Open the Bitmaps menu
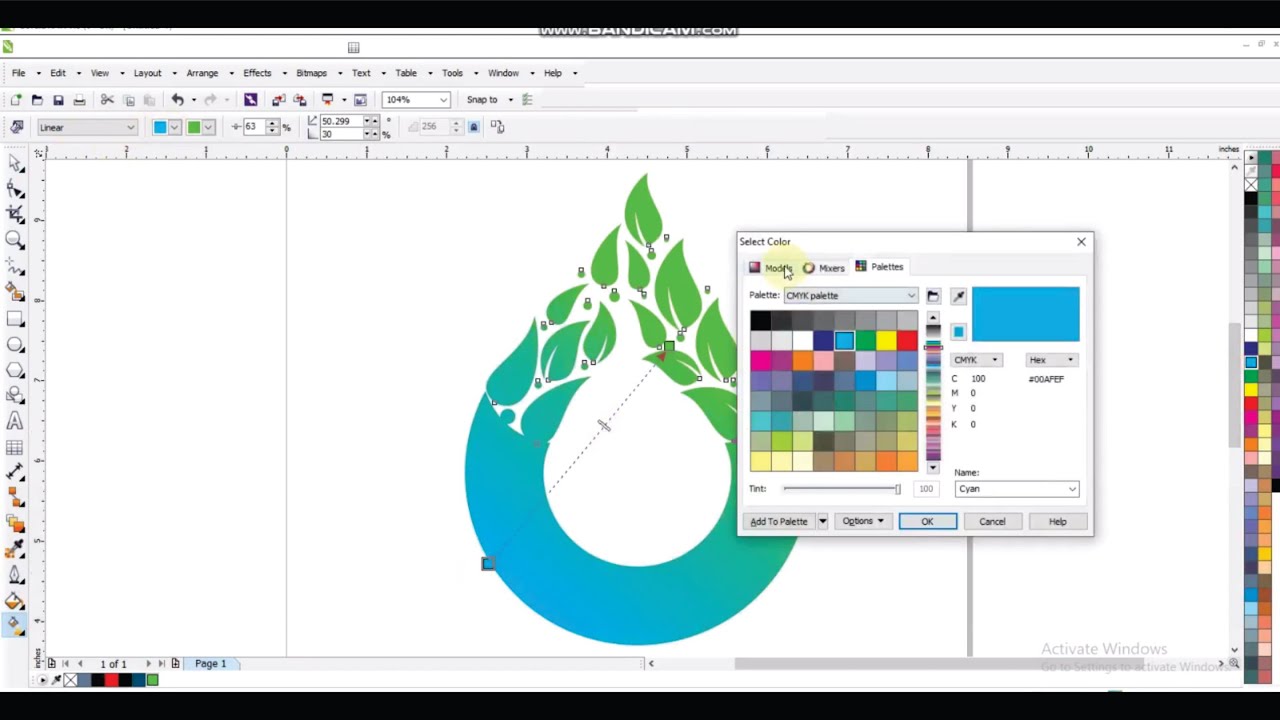This screenshot has height=720, width=1280. point(311,73)
